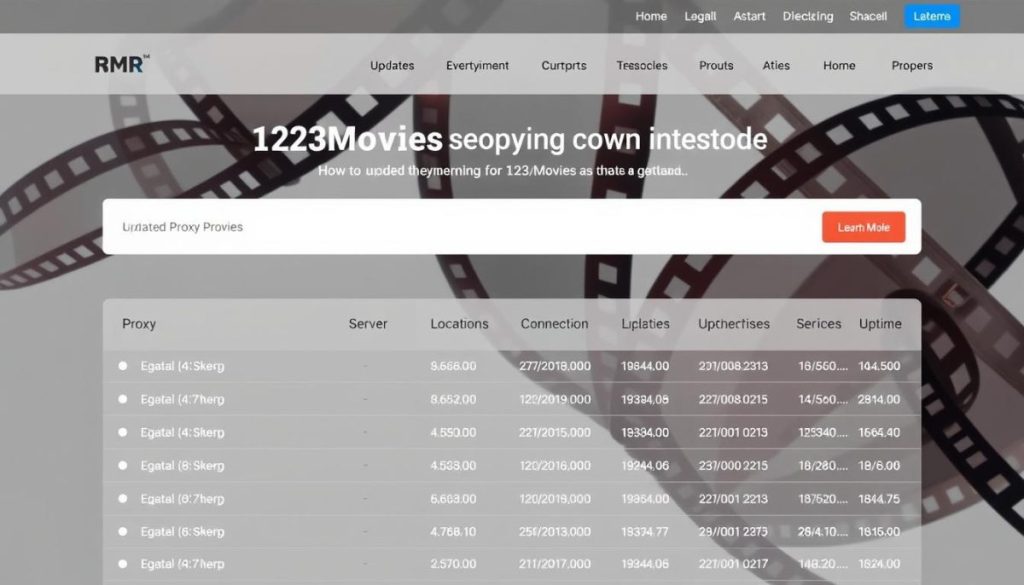1024x585 pixels.
Task: Sort by the Proxy column header
Action: point(138,324)
